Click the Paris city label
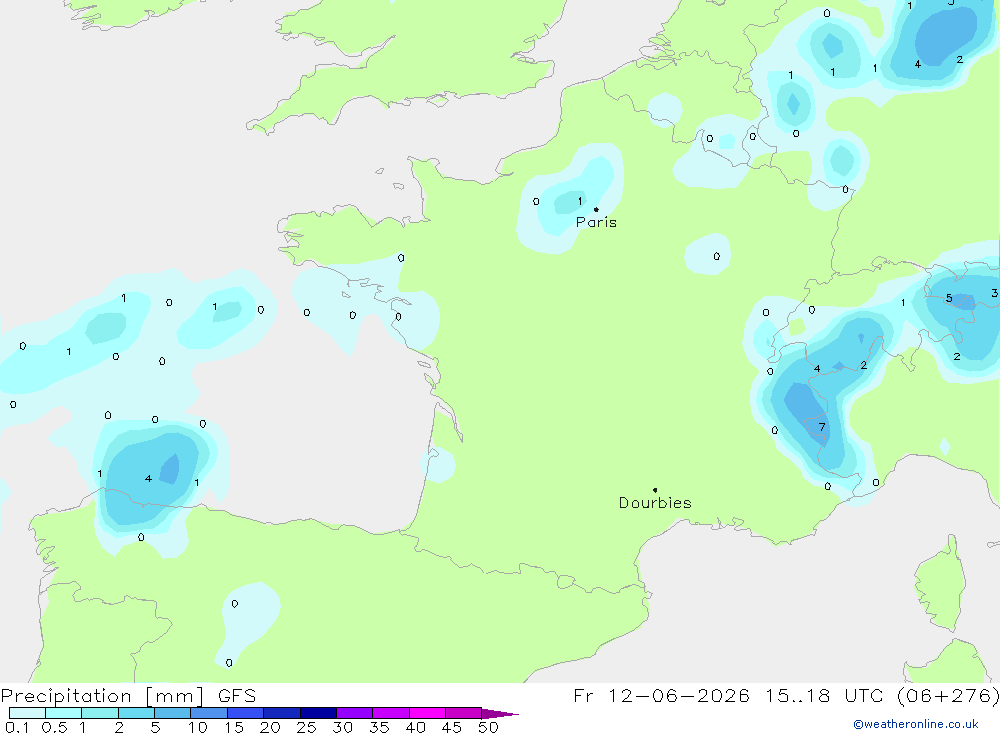This screenshot has height=733, width=1000. 596,222
